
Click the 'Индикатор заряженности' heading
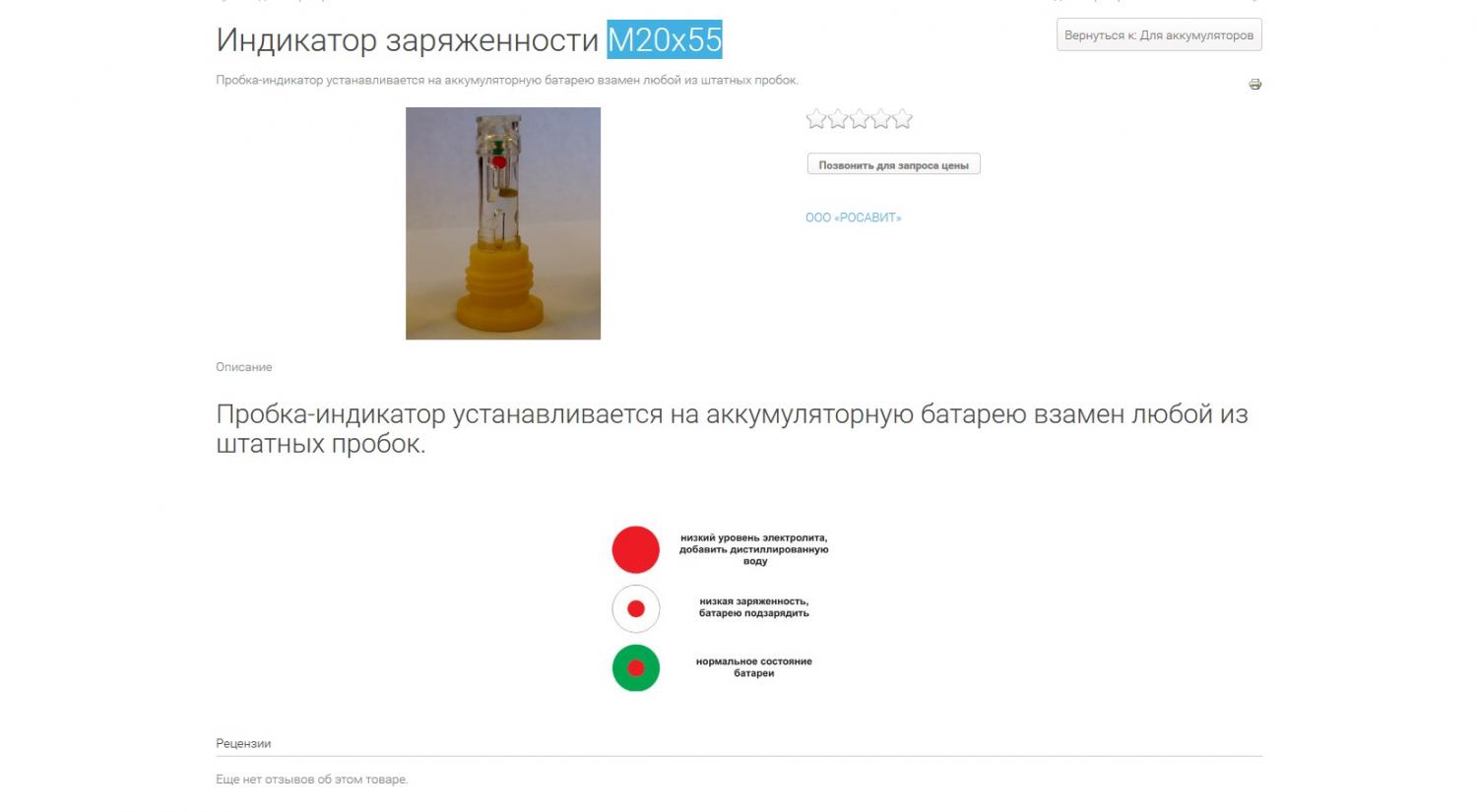point(407,39)
